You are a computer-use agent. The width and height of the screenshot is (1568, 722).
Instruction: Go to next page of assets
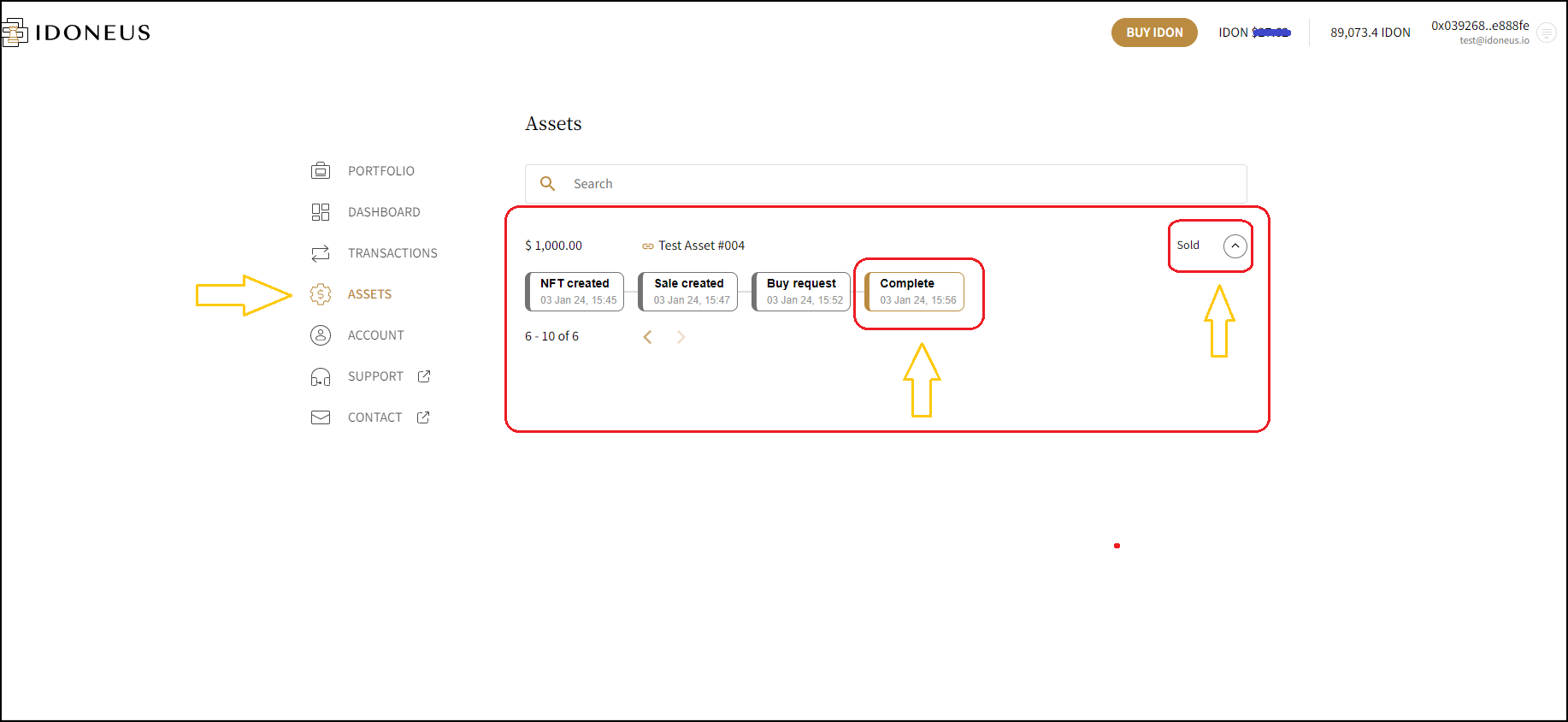[681, 337]
